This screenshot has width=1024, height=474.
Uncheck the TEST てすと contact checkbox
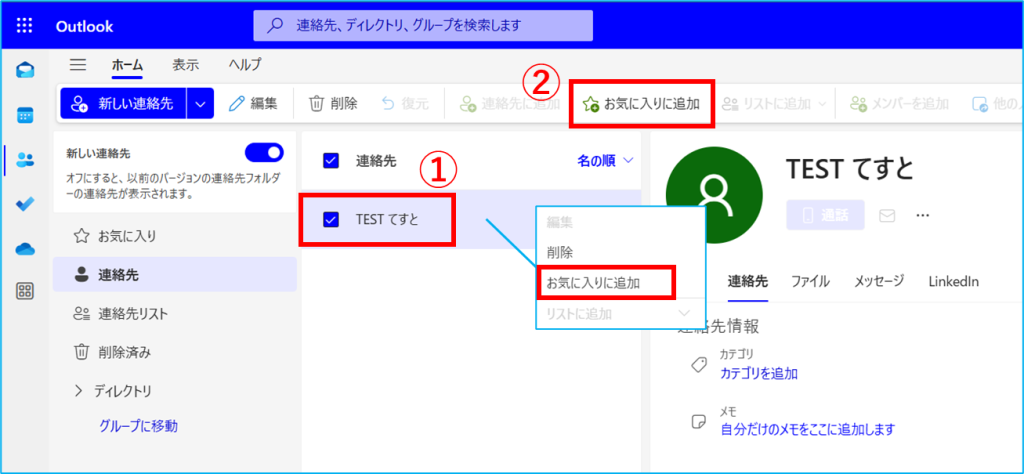[x=332, y=219]
